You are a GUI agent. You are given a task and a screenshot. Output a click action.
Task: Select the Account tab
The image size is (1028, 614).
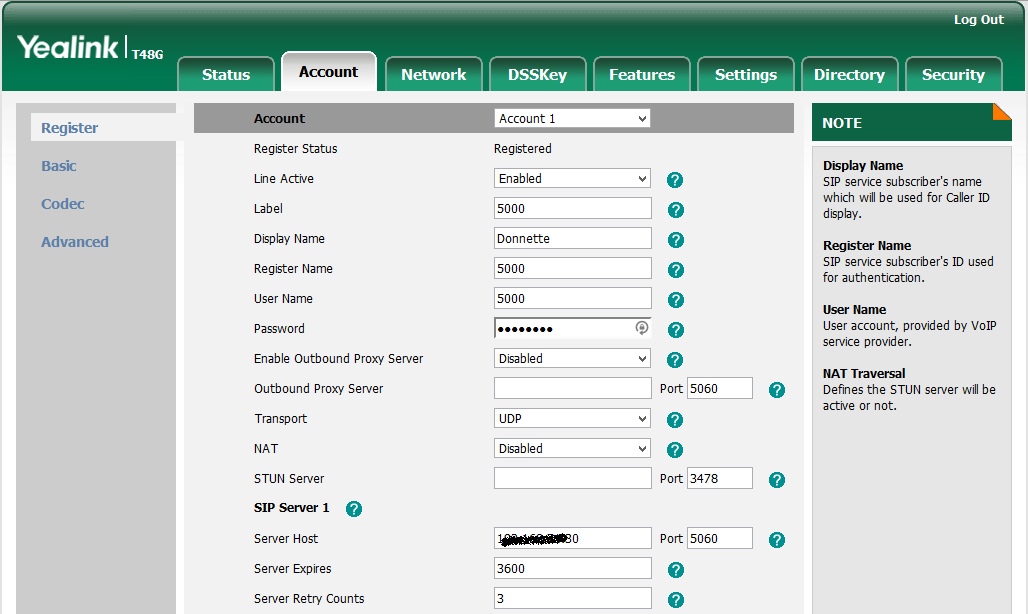328,71
